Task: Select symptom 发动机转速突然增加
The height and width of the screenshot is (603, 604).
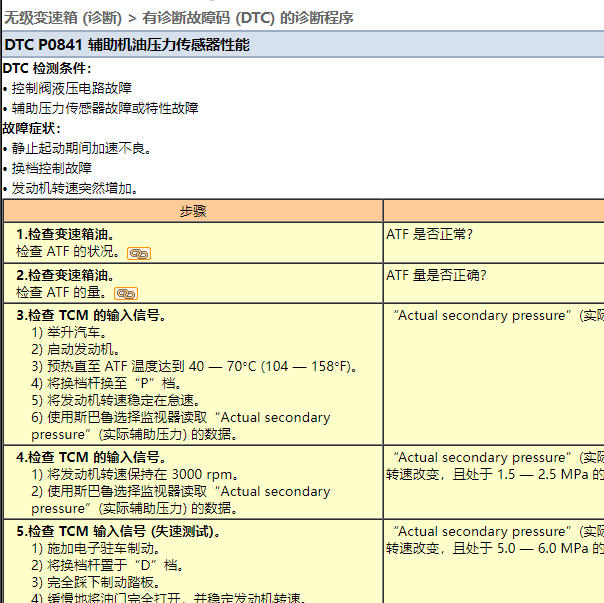Action: pyautogui.click(x=75, y=188)
